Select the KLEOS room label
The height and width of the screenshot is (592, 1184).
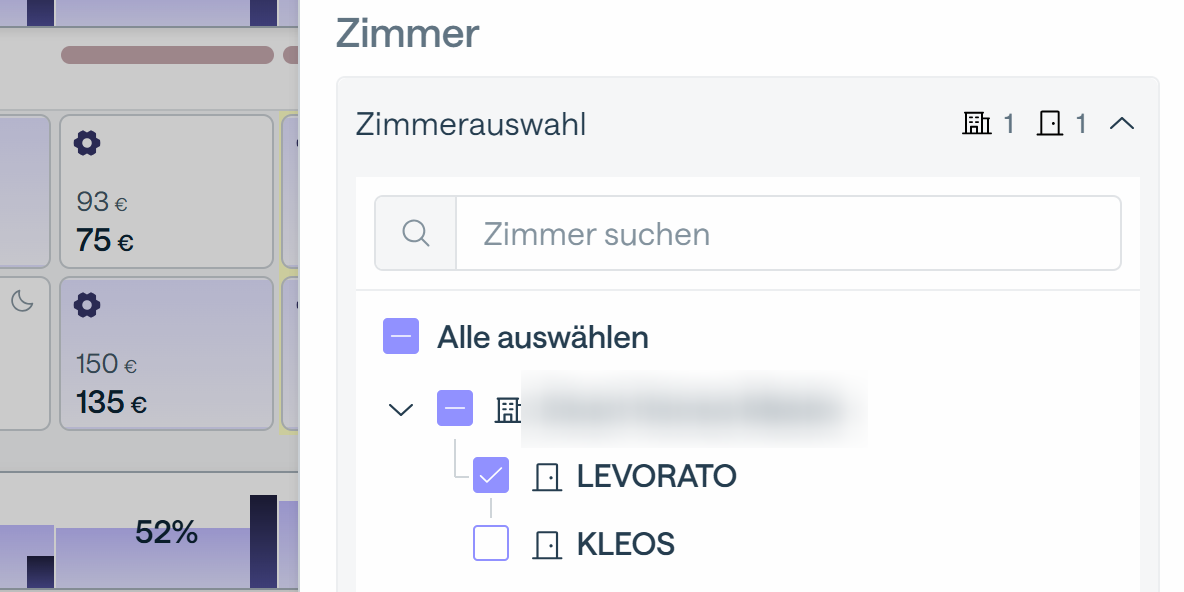[625, 545]
